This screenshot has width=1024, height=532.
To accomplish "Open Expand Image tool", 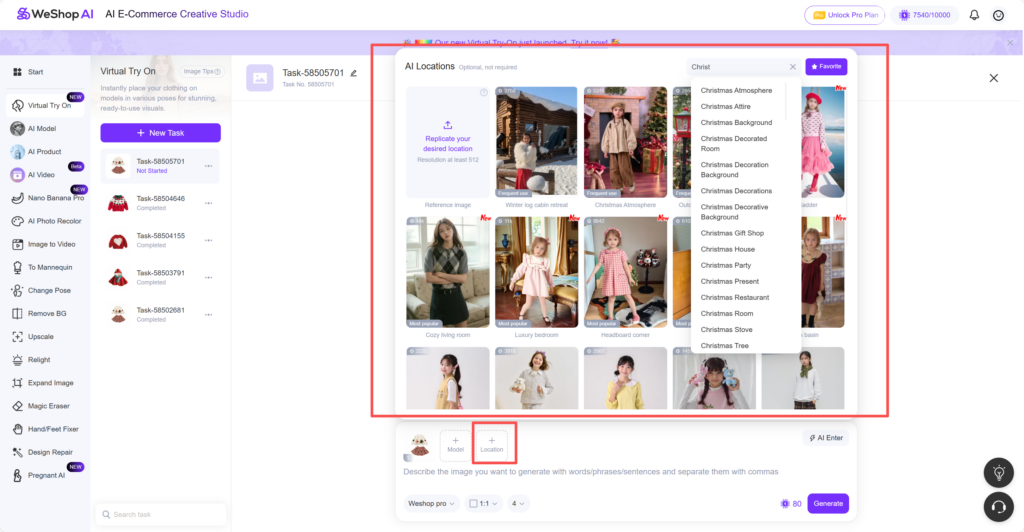I will [44, 383].
